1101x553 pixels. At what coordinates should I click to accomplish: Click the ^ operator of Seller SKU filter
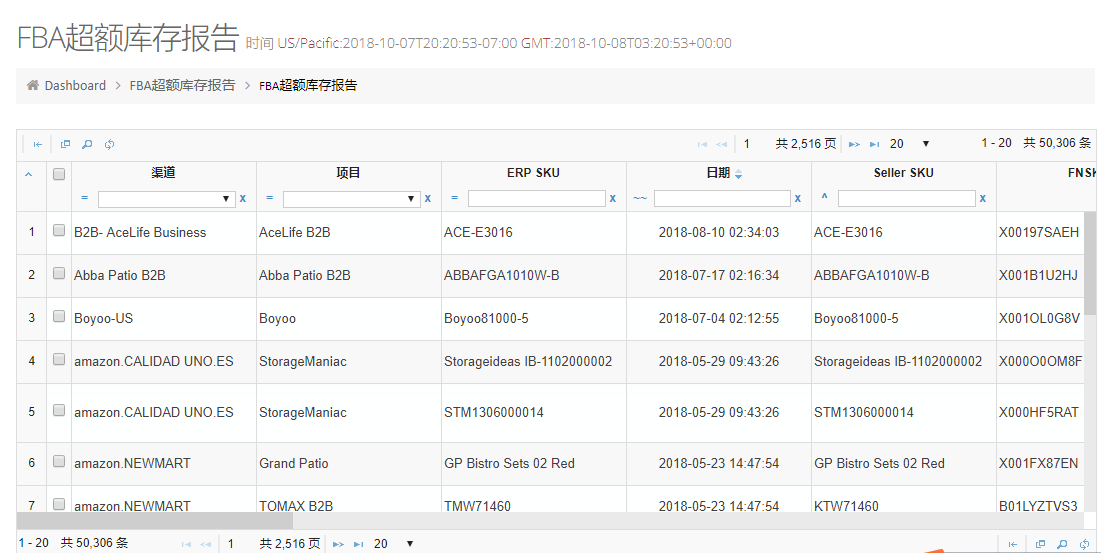click(824, 197)
